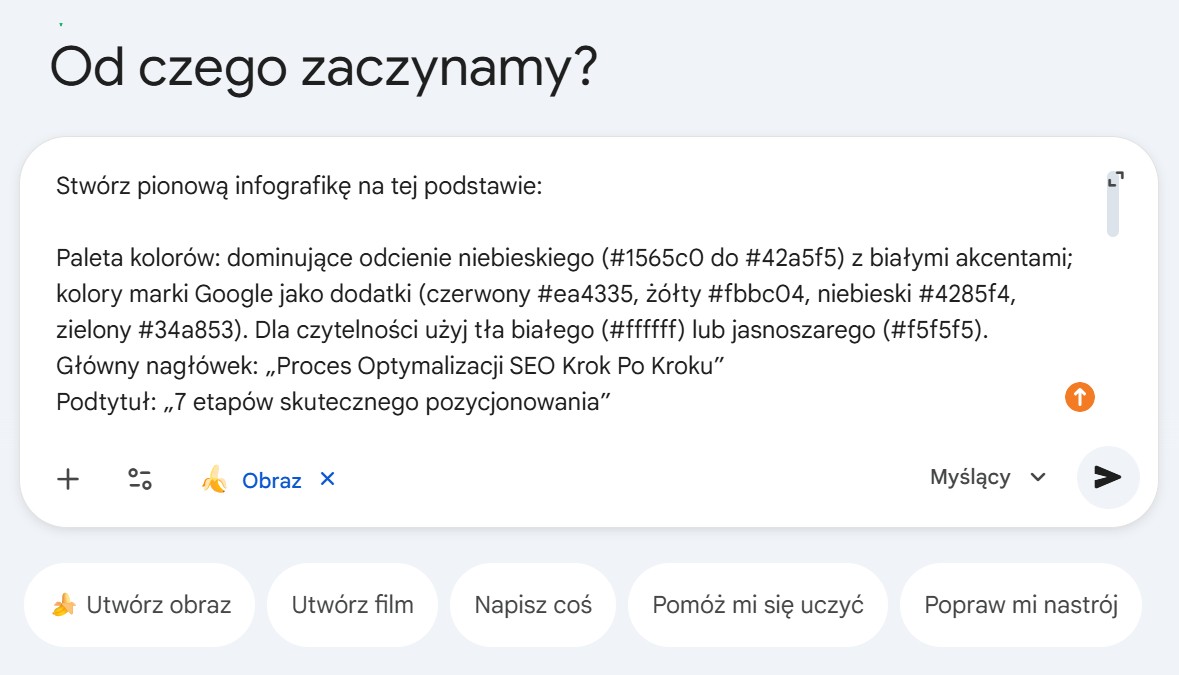This screenshot has height=675, width=1179.
Task: Click the Obraz tool label
Action: coord(271,480)
